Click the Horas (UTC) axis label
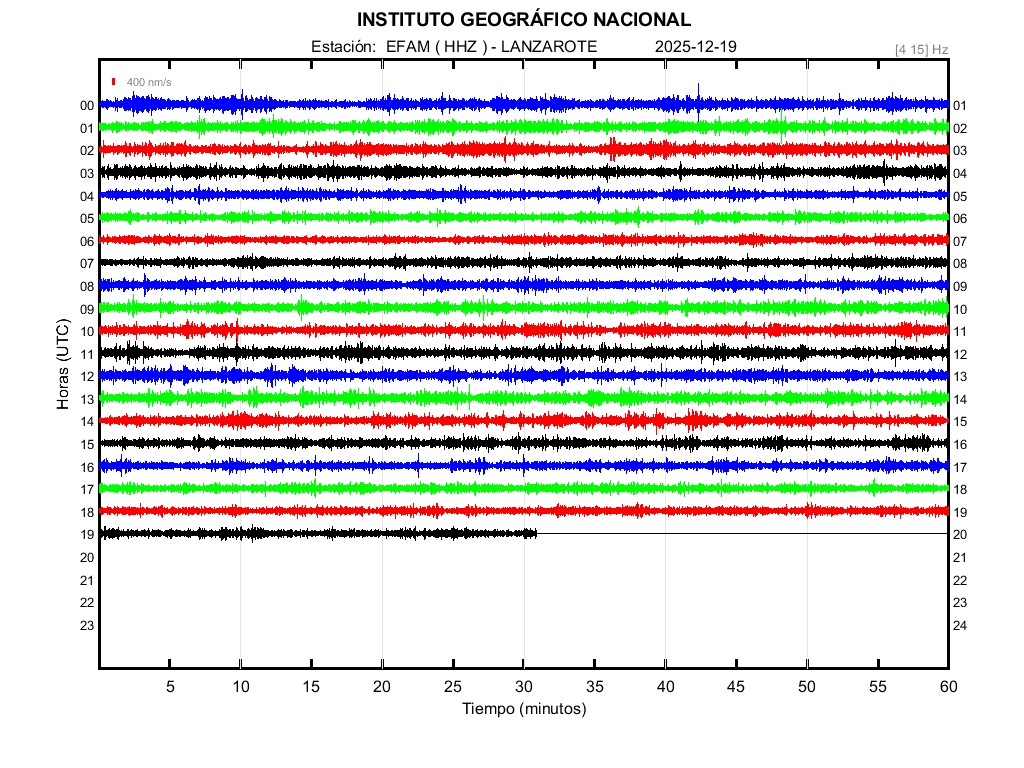1024x768 pixels. click(x=62, y=366)
